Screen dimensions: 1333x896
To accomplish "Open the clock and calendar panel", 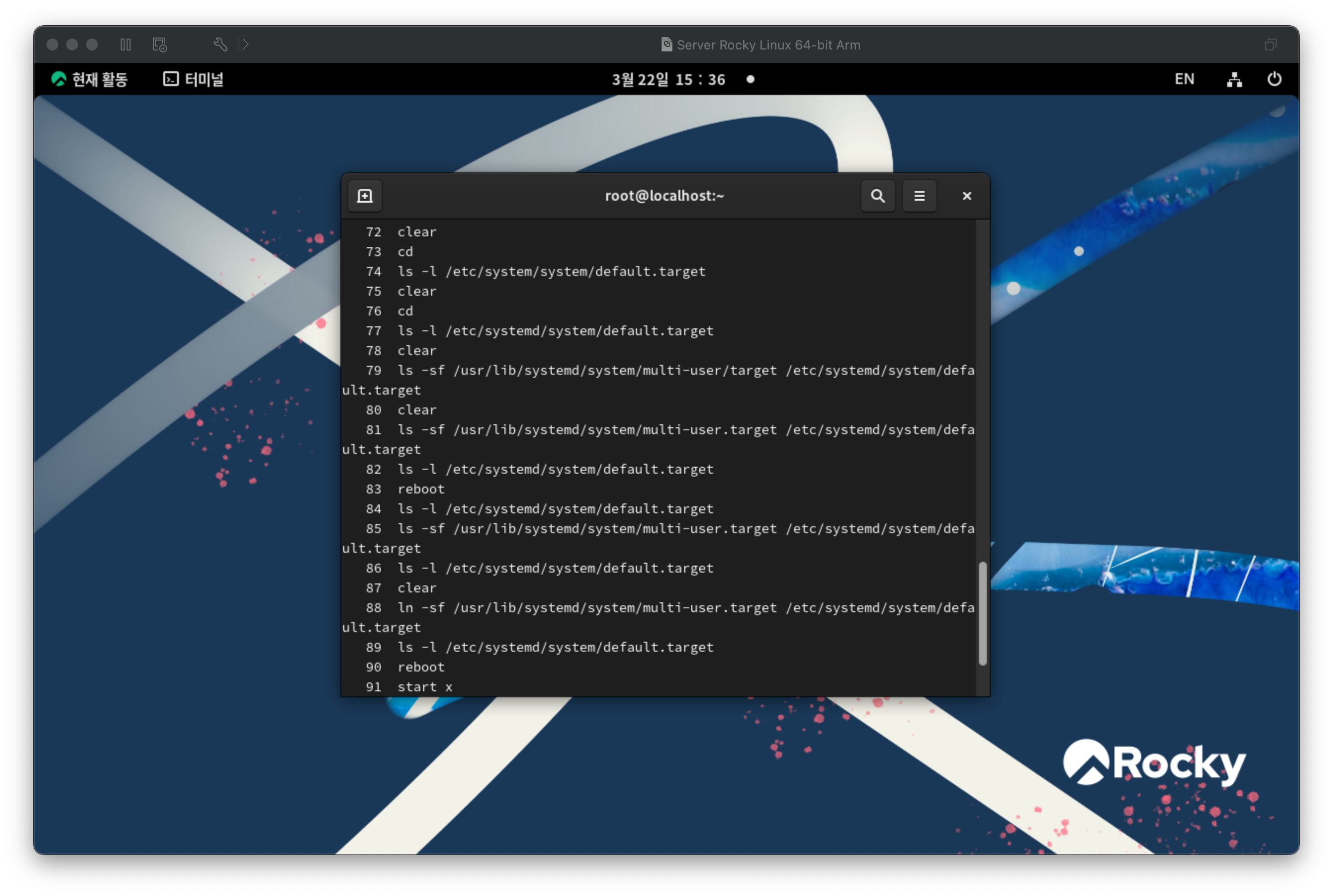I will click(x=668, y=80).
